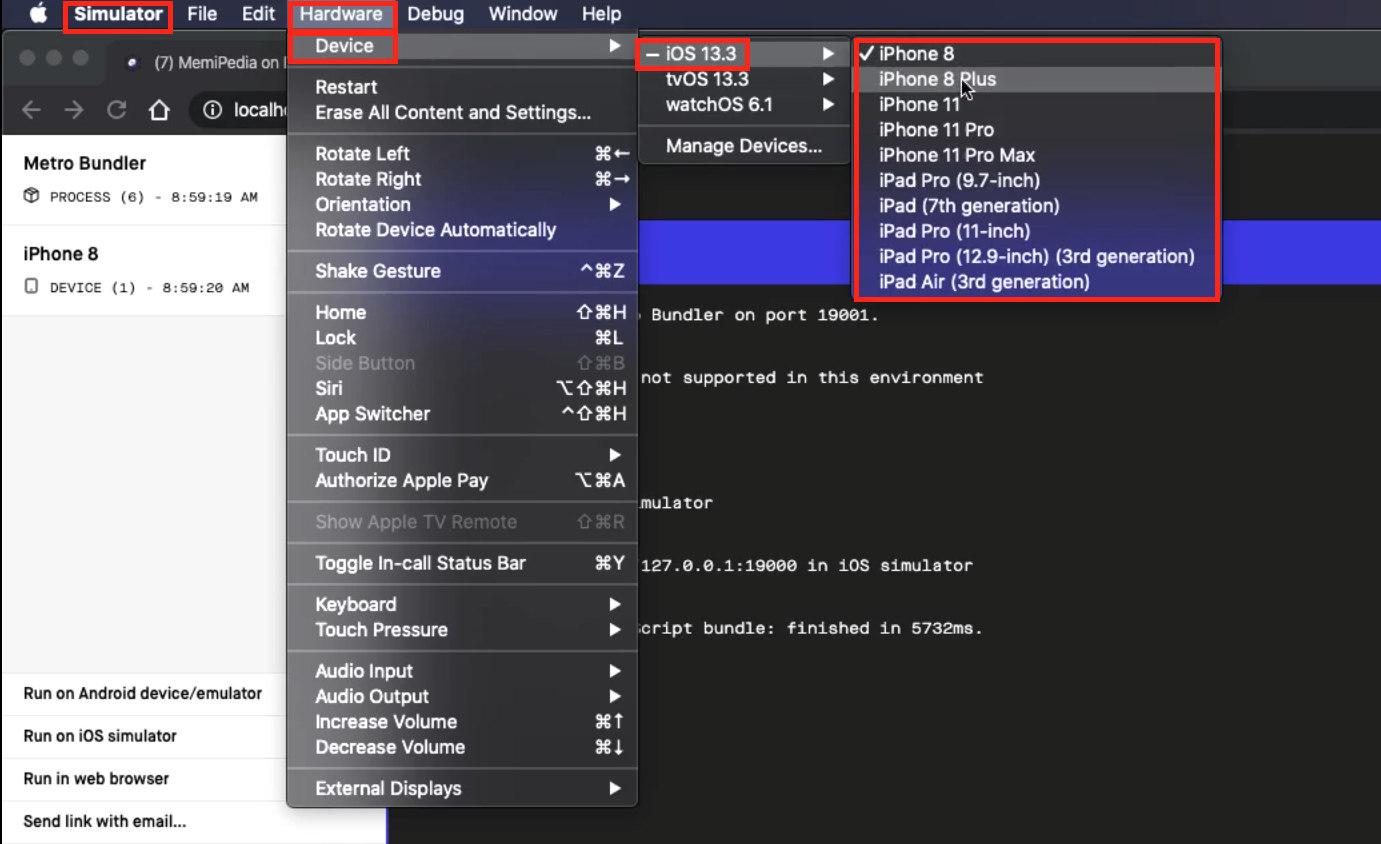Enable Rotate Device Automatically
The image size is (1381, 844).
coord(435,230)
